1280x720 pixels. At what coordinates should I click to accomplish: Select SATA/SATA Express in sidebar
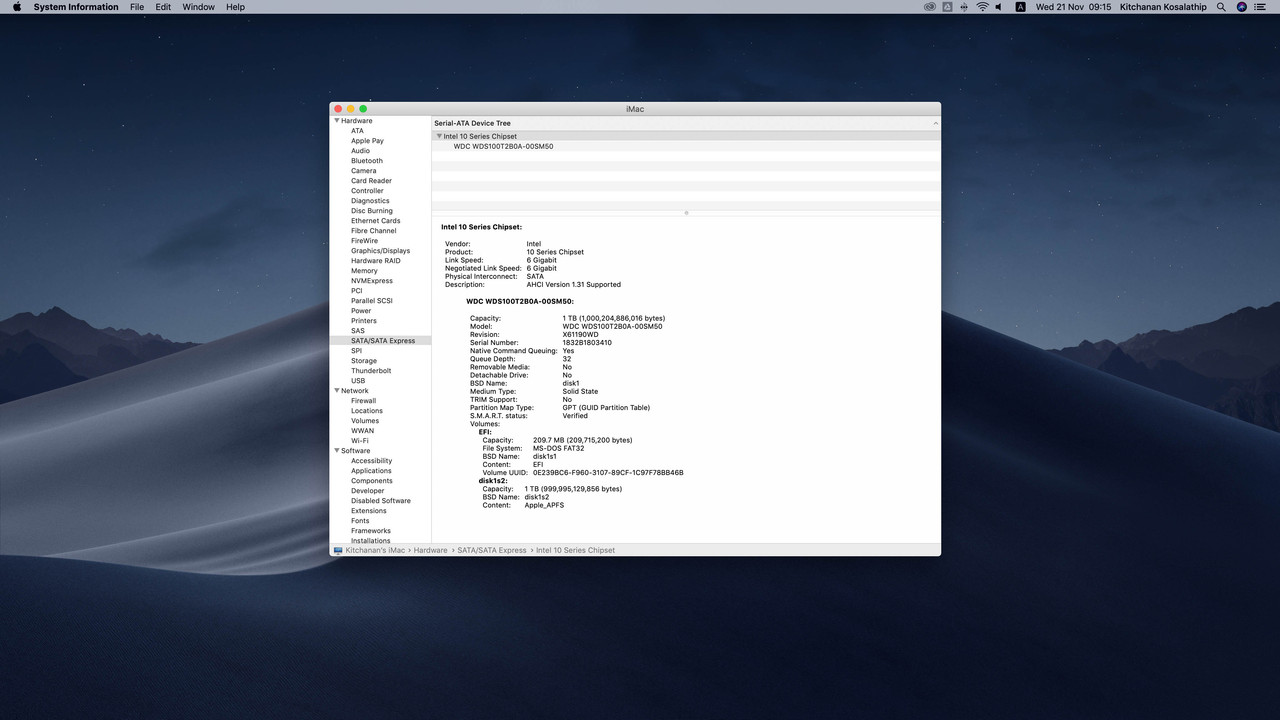383,341
